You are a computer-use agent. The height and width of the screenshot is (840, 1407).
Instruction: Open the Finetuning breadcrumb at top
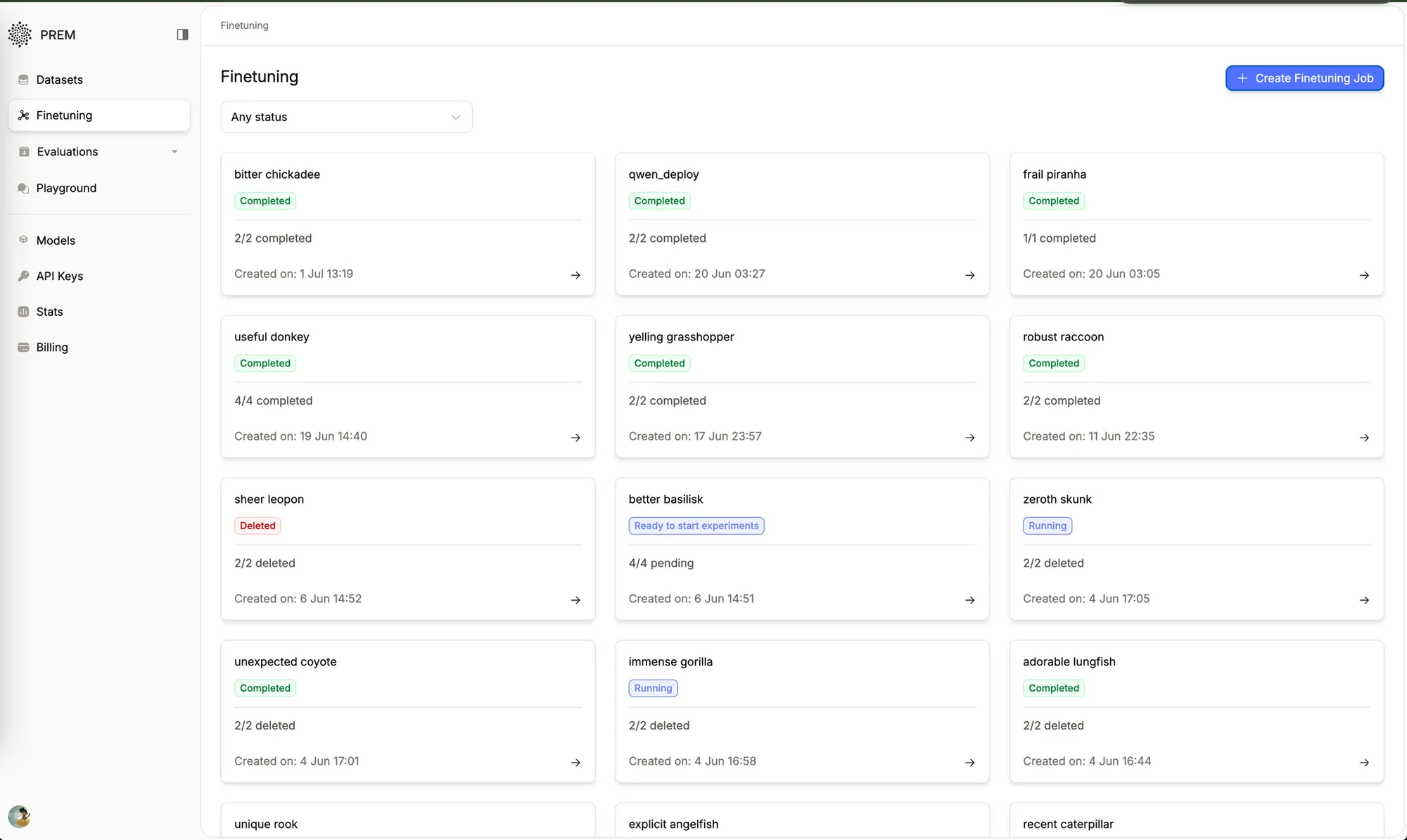coord(243,25)
